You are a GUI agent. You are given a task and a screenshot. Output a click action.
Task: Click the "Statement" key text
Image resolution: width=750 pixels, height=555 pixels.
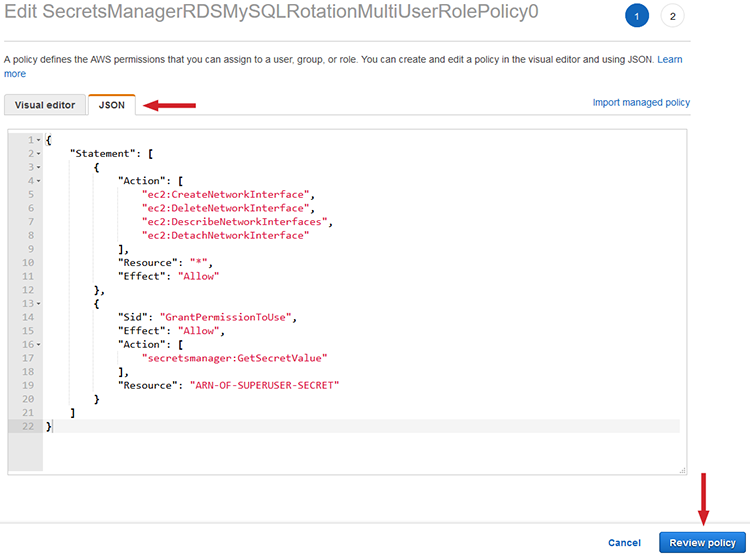click(x=103, y=154)
